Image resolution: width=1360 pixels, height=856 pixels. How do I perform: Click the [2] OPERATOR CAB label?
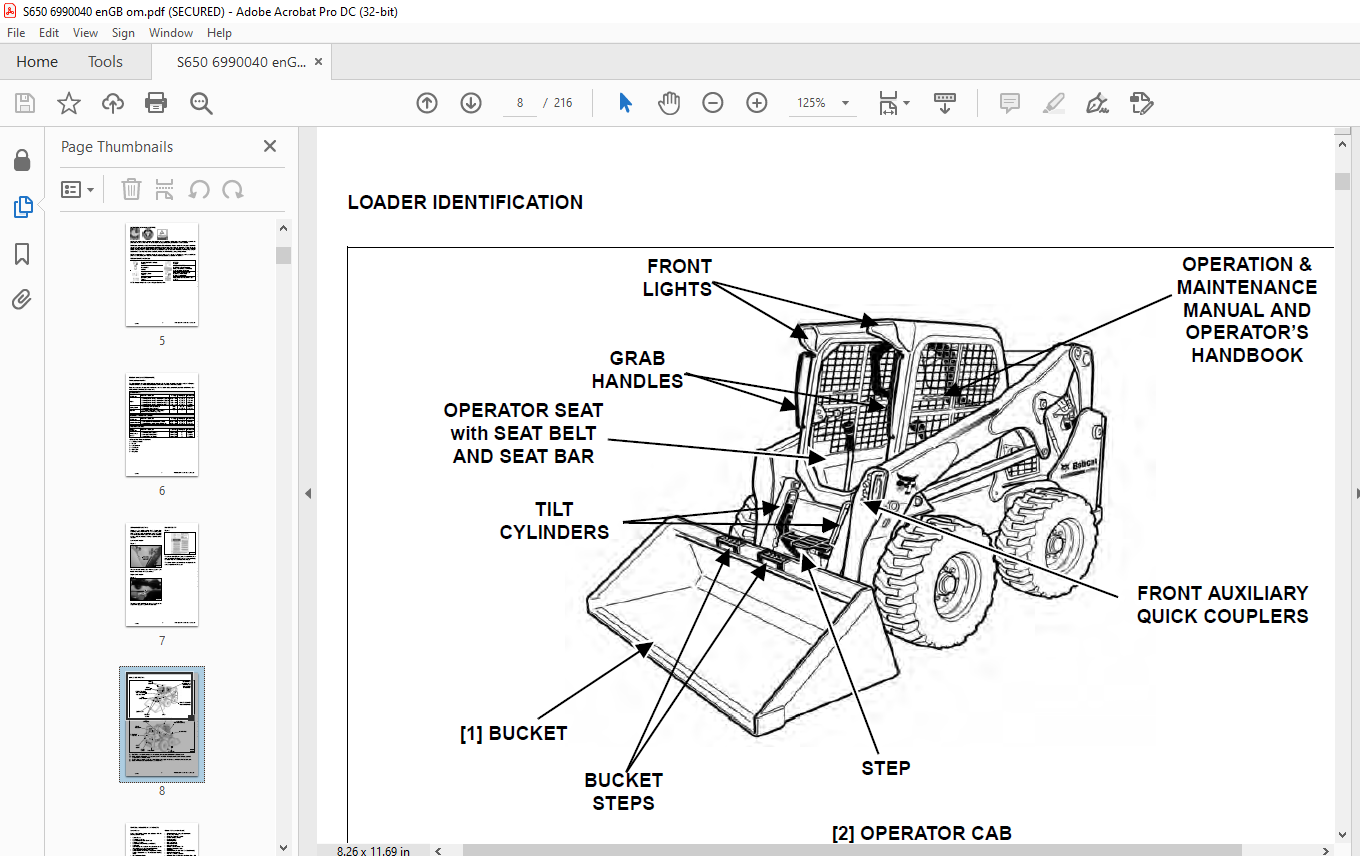click(x=921, y=833)
